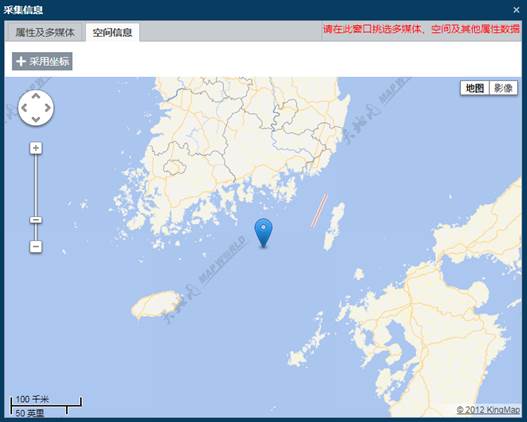The image size is (527, 422).
Task: Click Jeju island on the map
Action: [x=157, y=305]
